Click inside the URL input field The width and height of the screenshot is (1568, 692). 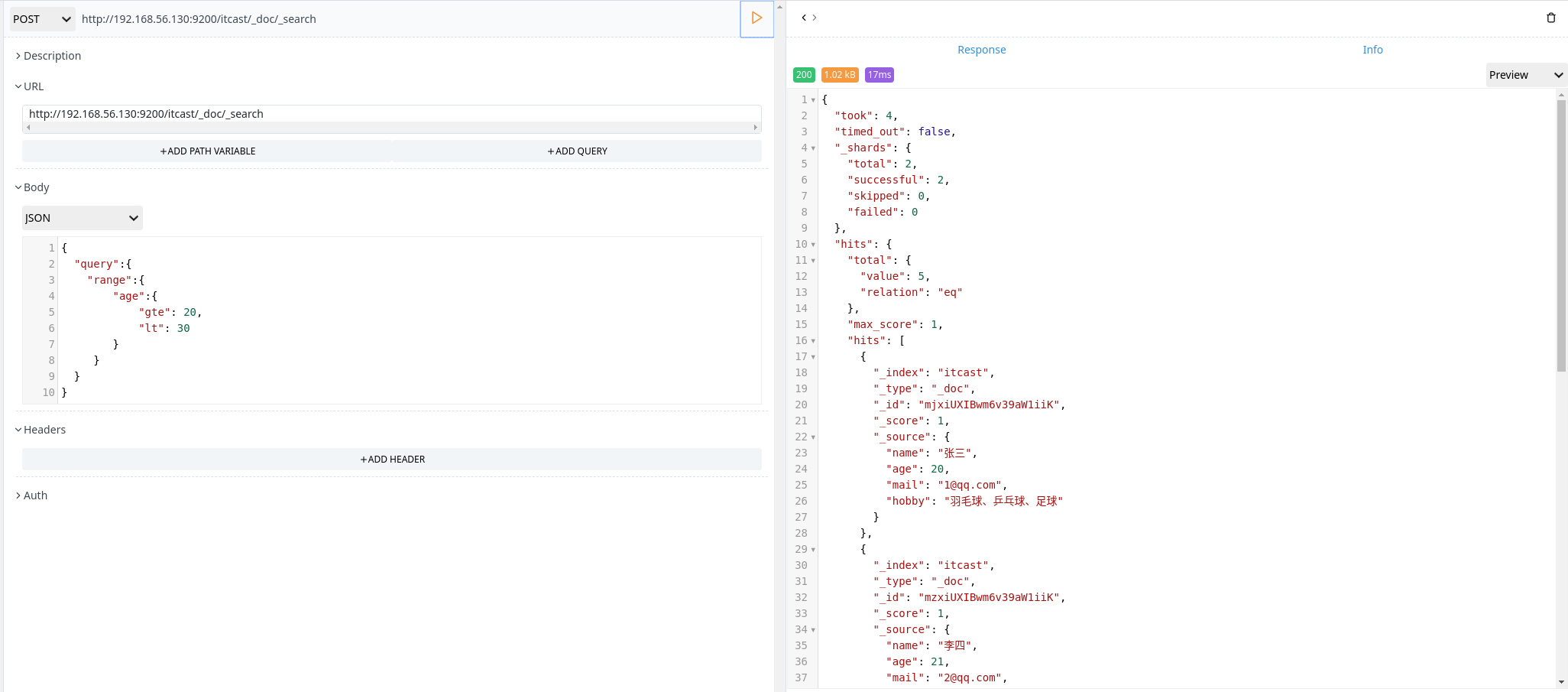pos(306,114)
